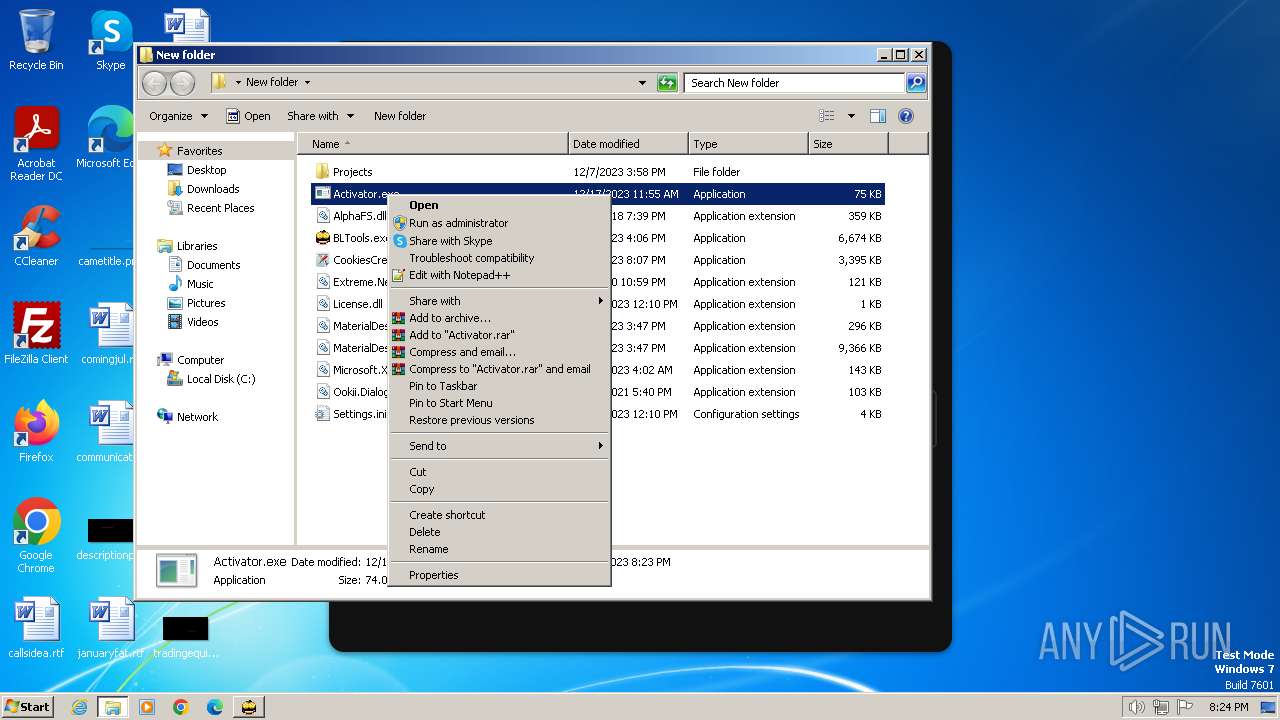Image resolution: width=1280 pixels, height=720 pixels.
Task: Open Edge from the taskbar
Action: tap(214, 707)
